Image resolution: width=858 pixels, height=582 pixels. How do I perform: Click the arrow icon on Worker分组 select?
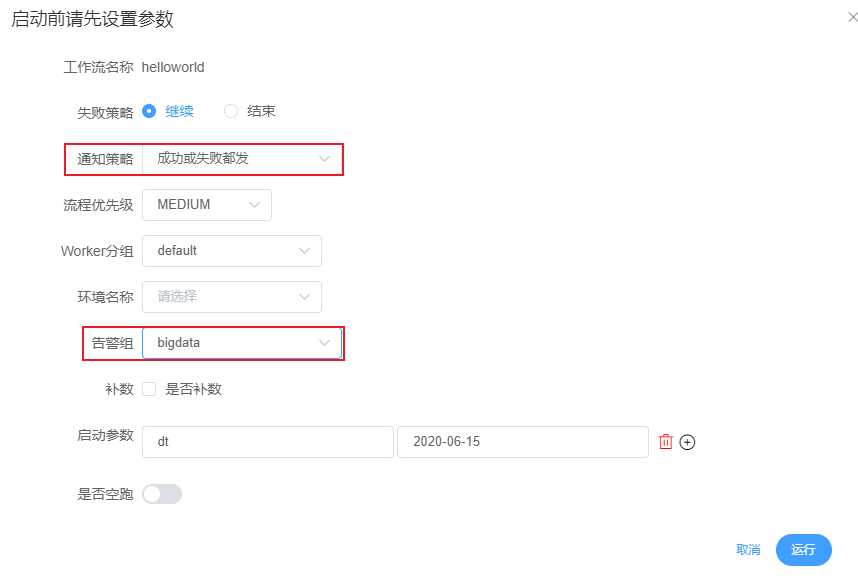click(304, 251)
